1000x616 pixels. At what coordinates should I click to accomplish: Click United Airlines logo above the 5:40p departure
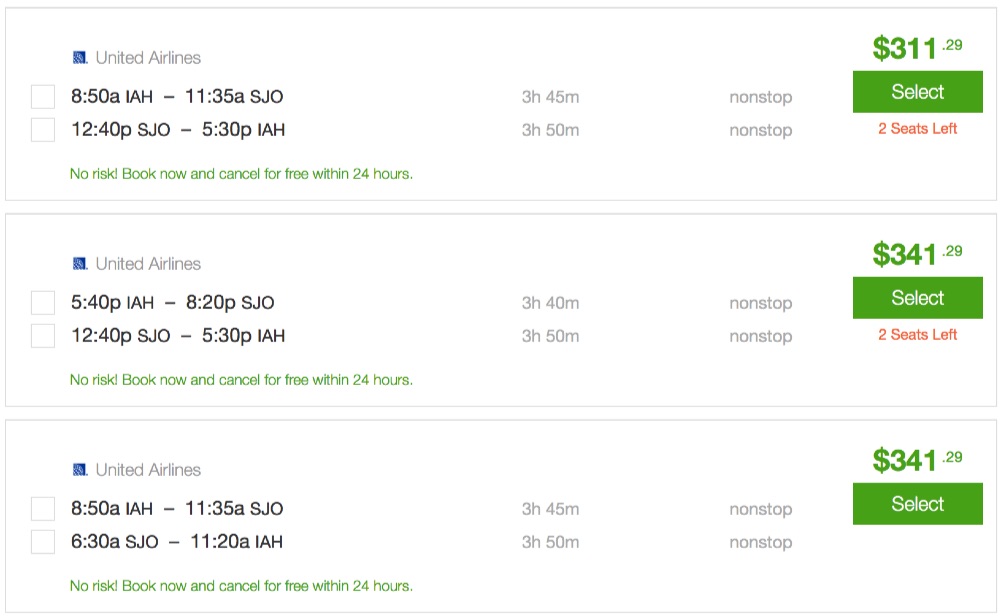coord(80,264)
